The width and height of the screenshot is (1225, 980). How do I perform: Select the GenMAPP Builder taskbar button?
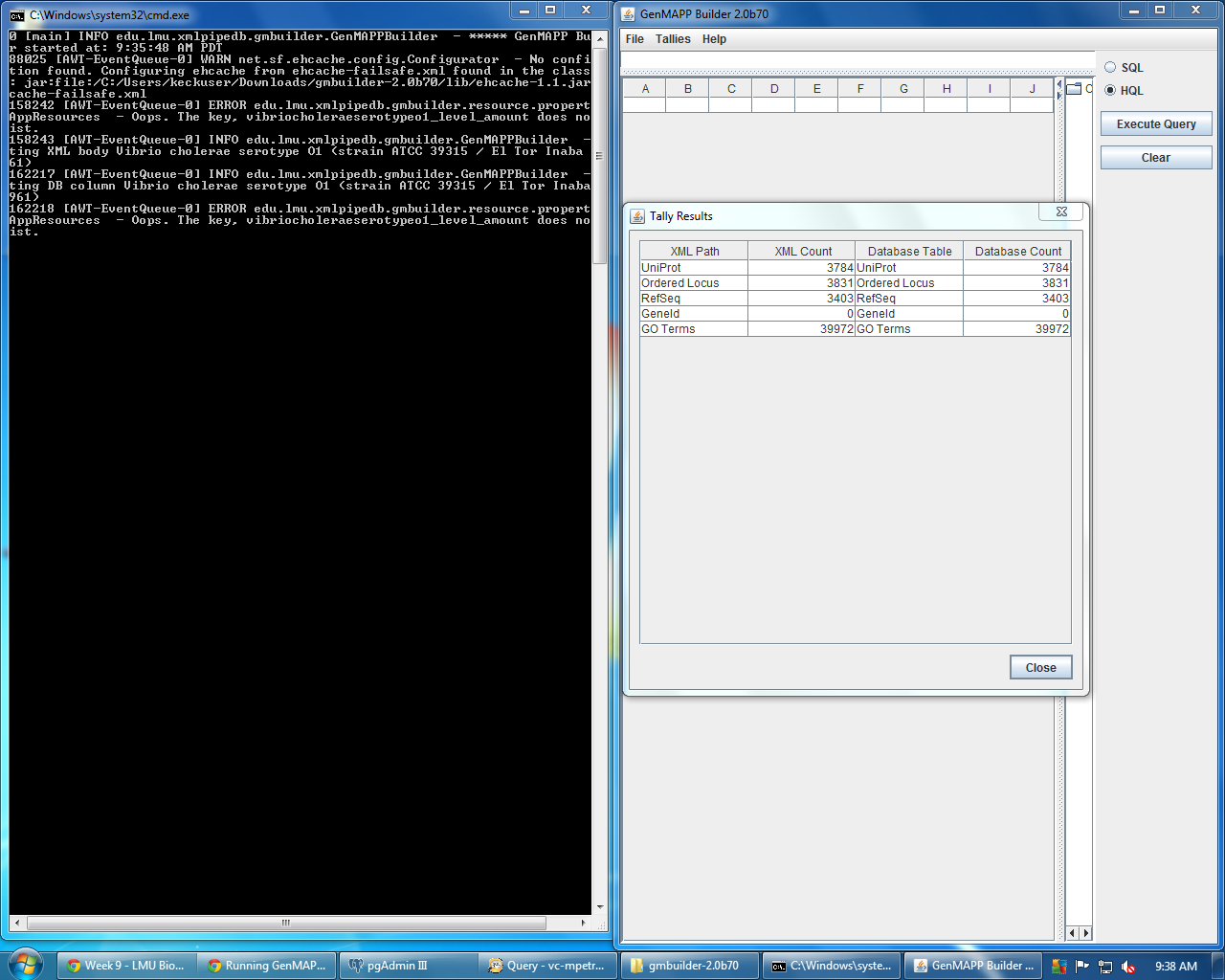coord(972,966)
